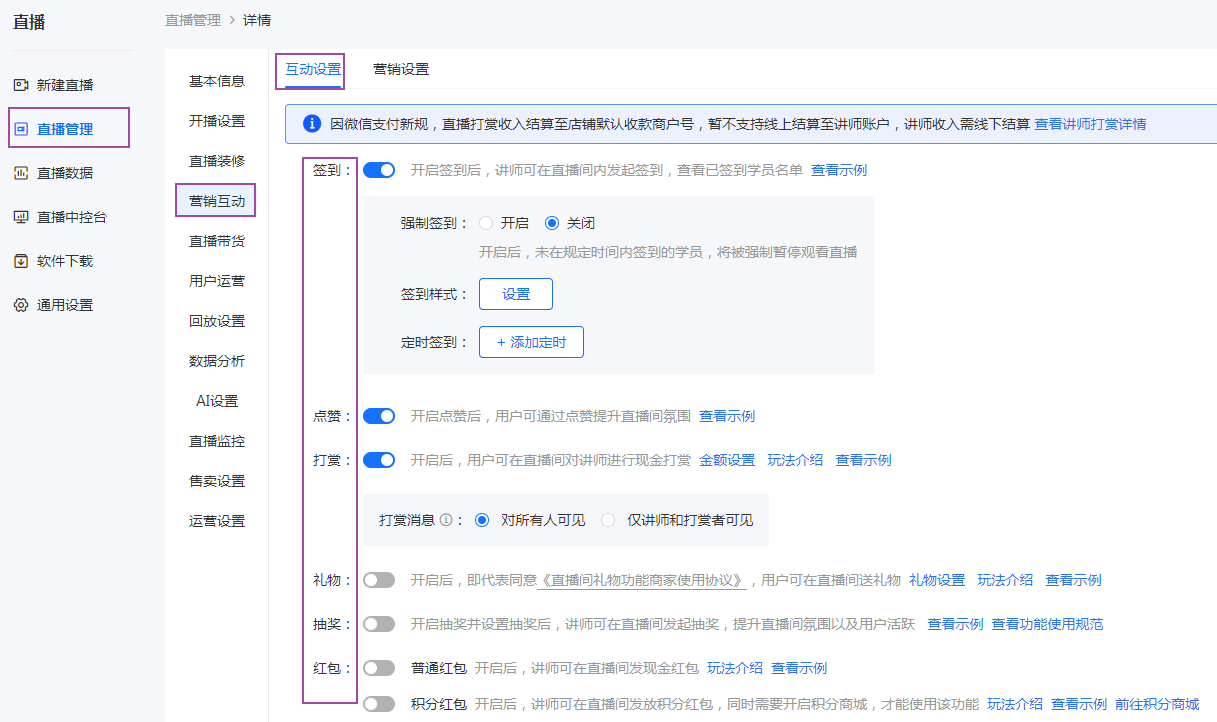1217x722 pixels.
Task: Click the 新建直播 sidebar icon
Action: (x=18, y=84)
